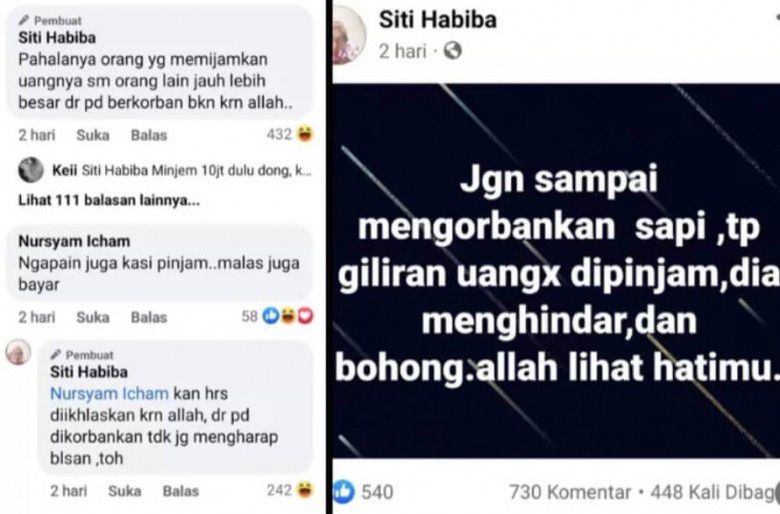
Task: Click the heart reaction on Nursyam's comment
Action: (305, 315)
